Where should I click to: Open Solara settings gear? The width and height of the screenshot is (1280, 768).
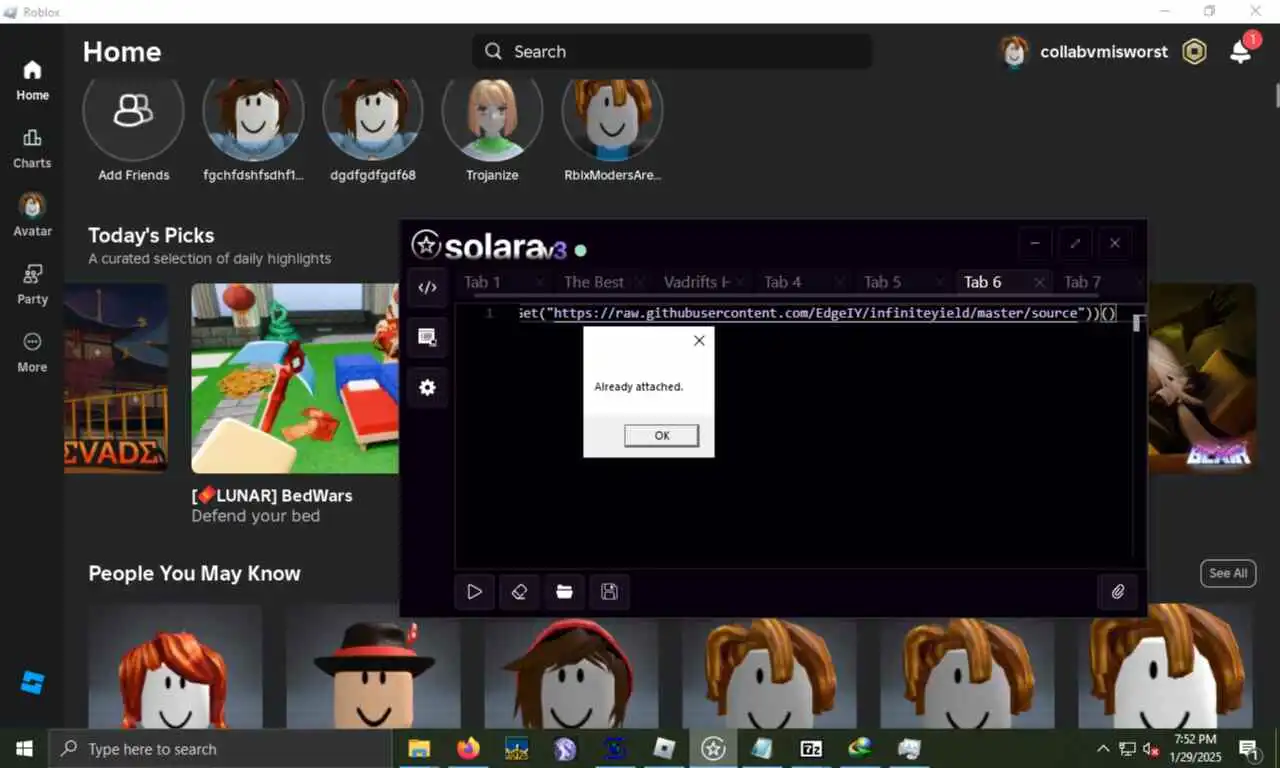pos(427,387)
